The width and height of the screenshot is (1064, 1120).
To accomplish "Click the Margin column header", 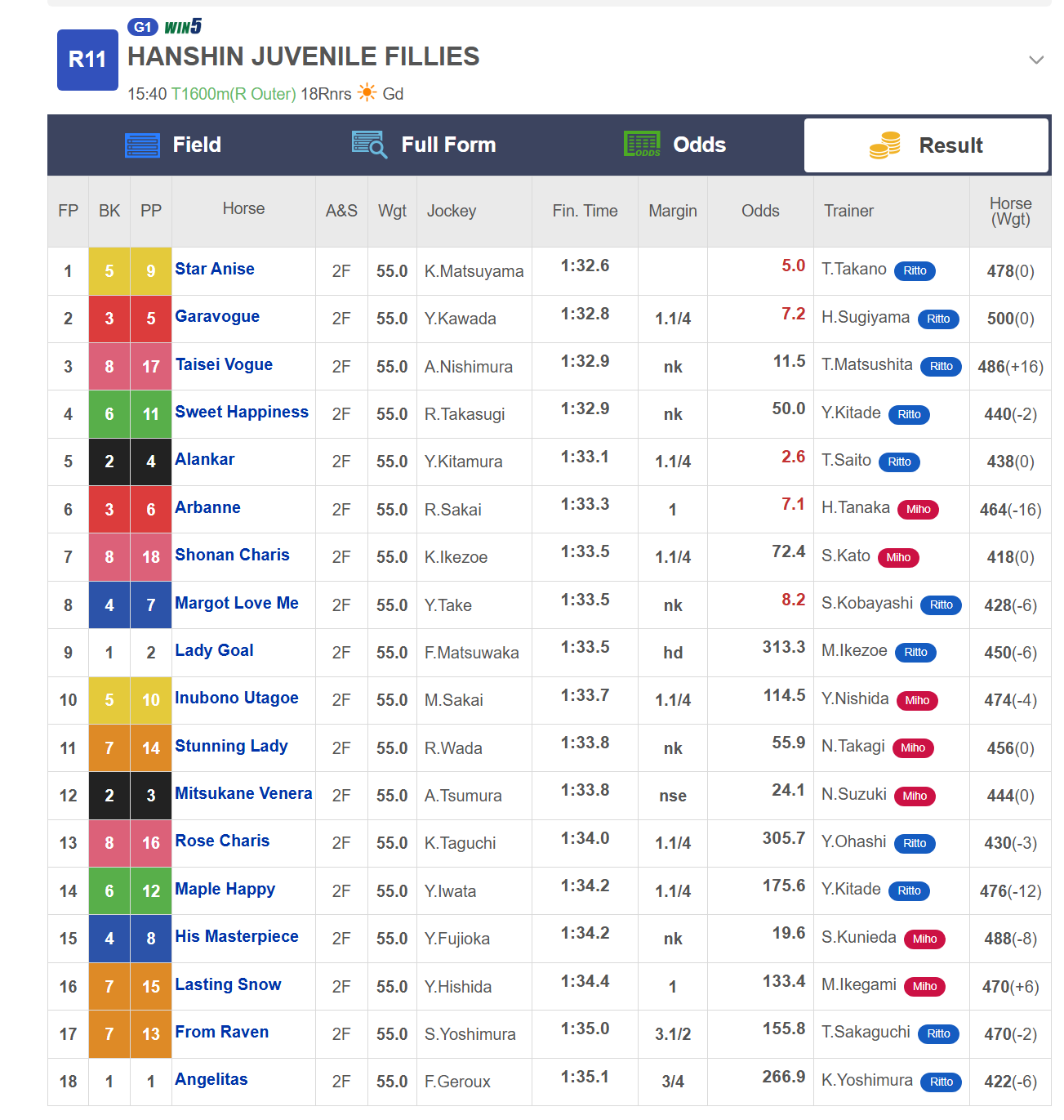I will tap(673, 211).
